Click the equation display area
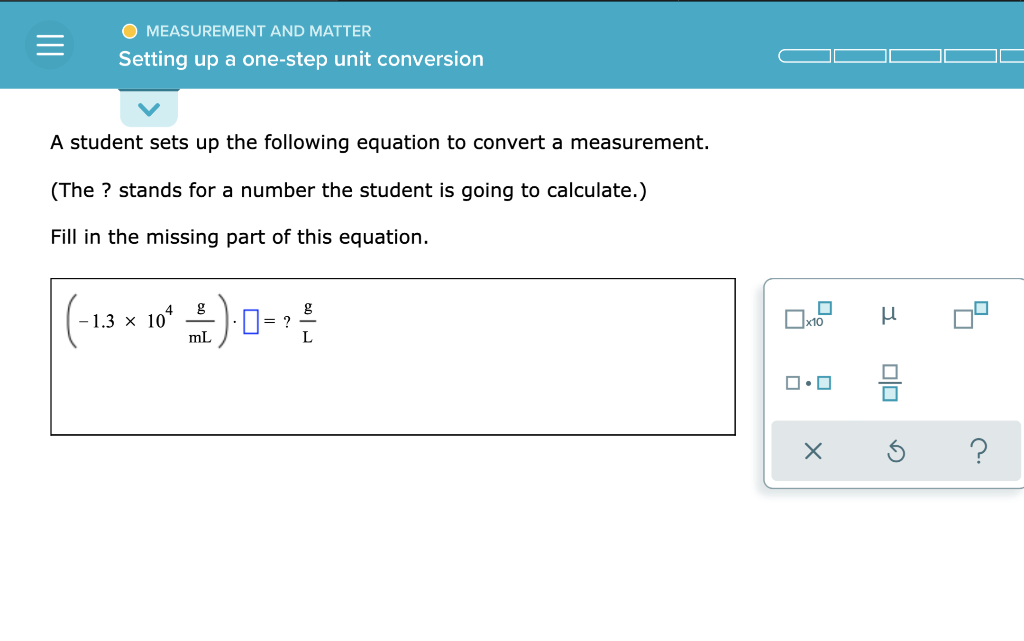Viewport: 1024px width, 641px height. point(393,356)
